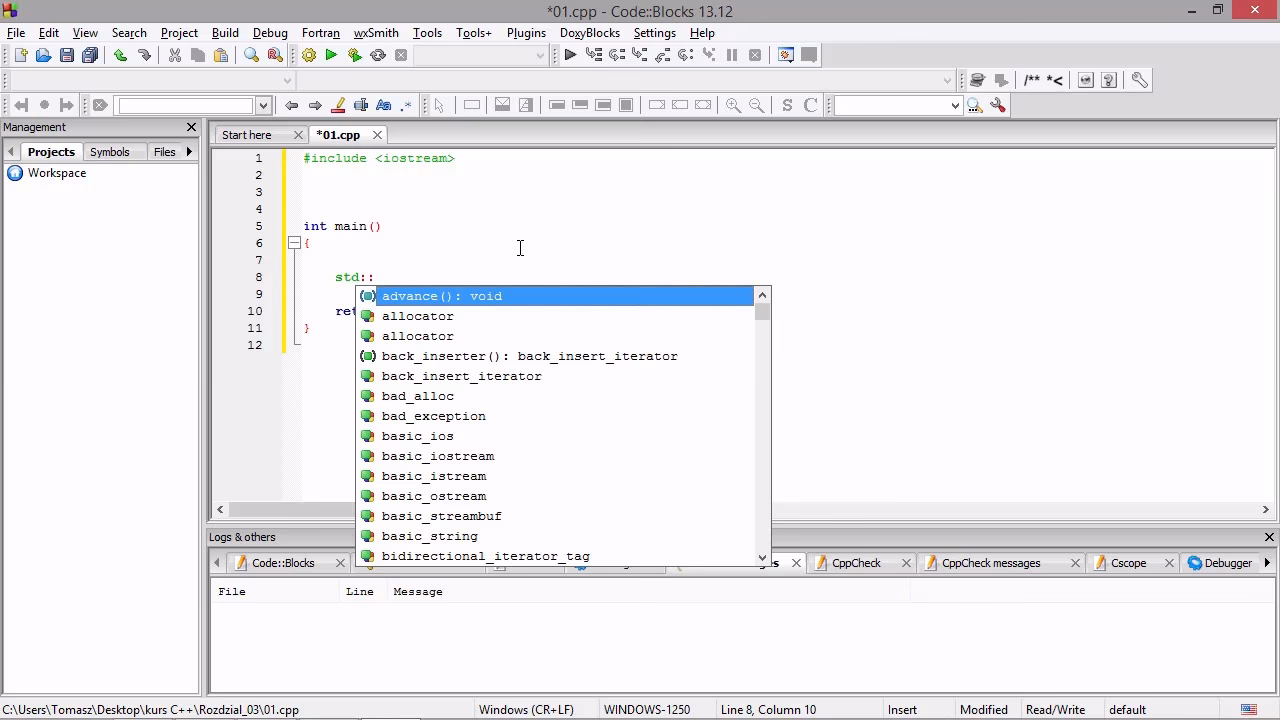Click the Rebuild icon

coord(378,56)
